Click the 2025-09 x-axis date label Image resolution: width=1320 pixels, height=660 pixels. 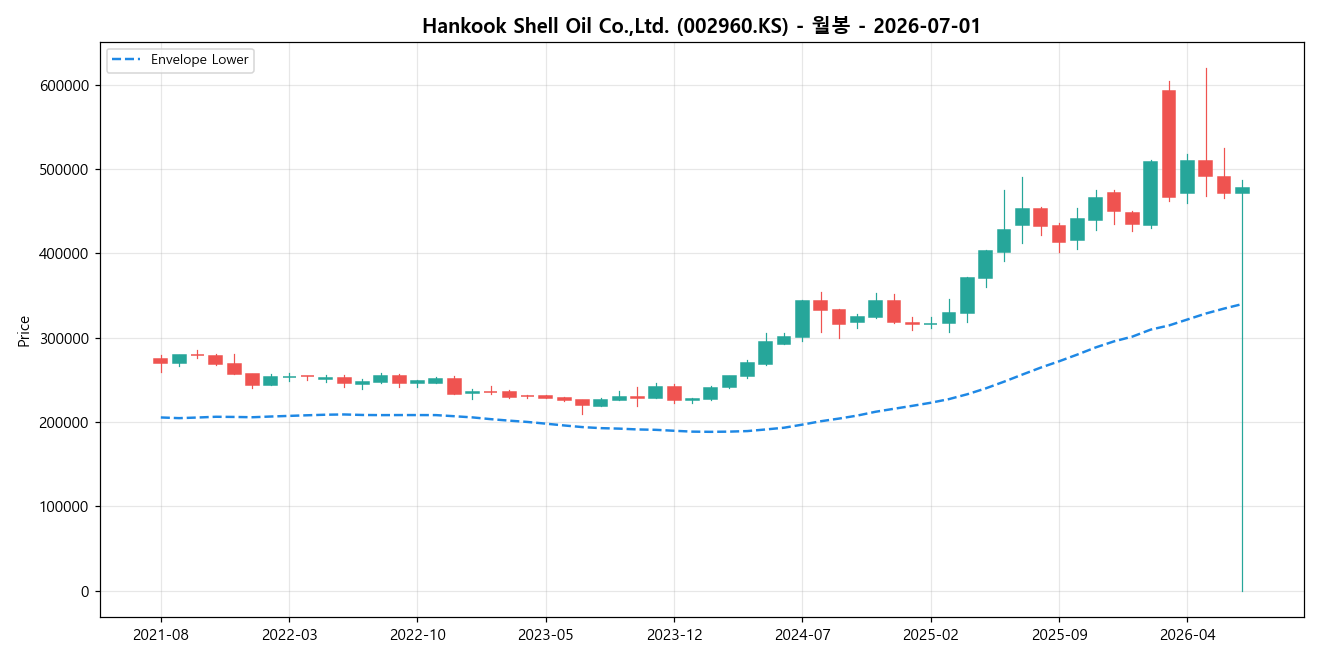tap(1059, 635)
